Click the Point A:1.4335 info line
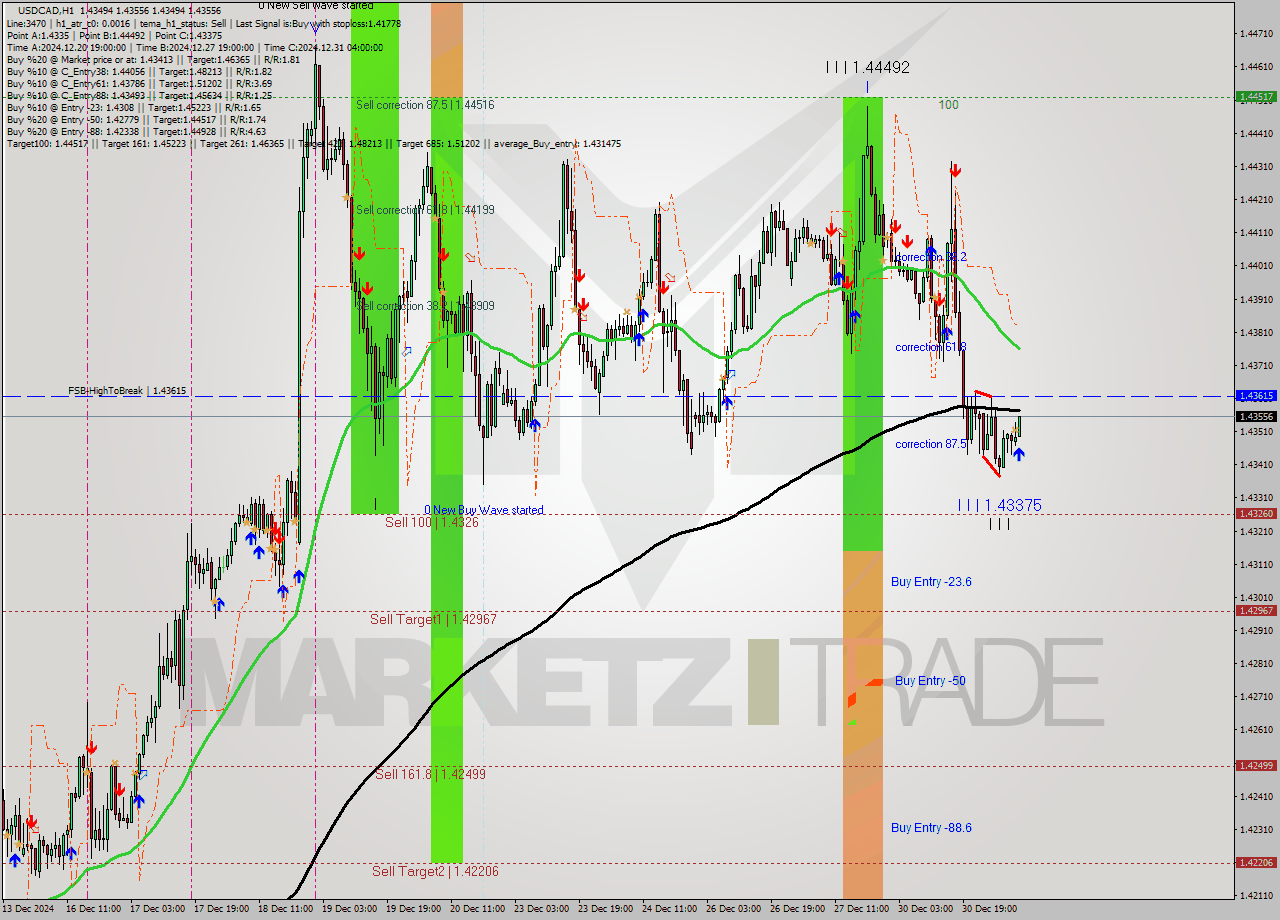Image resolution: width=1280 pixels, height=920 pixels. [x=114, y=35]
